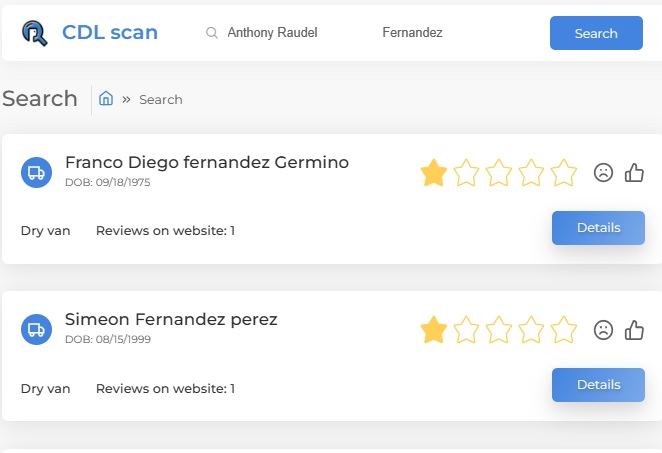Viewport: 662px width, 453px height.
Task: Click the CDL scan logo icon
Action: (35, 33)
